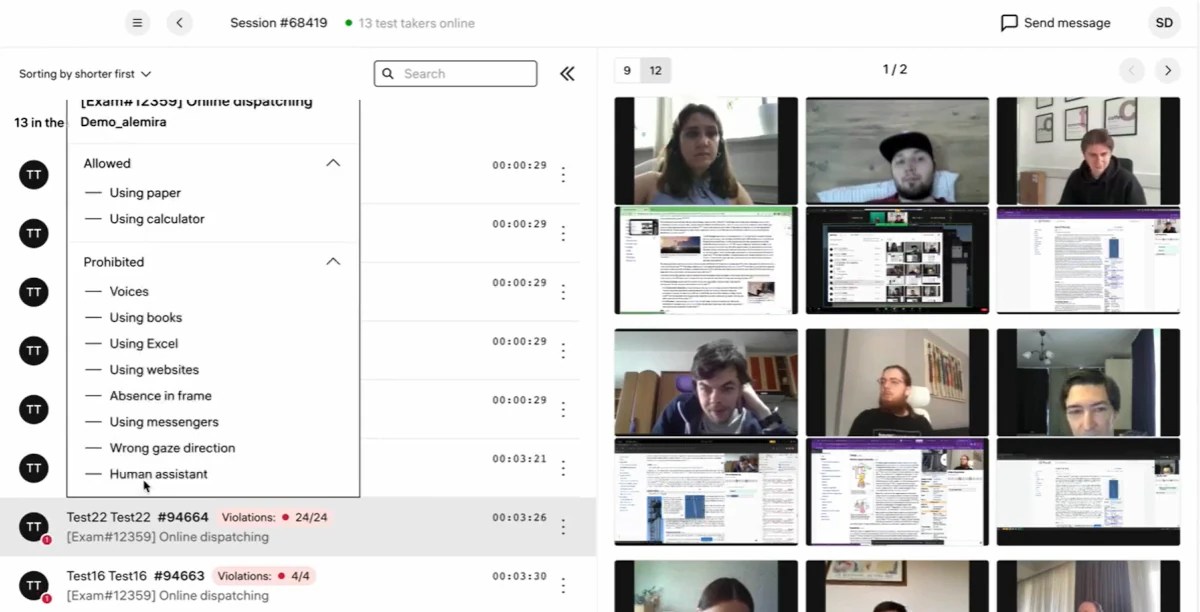Select the Test16 Test16 #94663 row

[298, 585]
